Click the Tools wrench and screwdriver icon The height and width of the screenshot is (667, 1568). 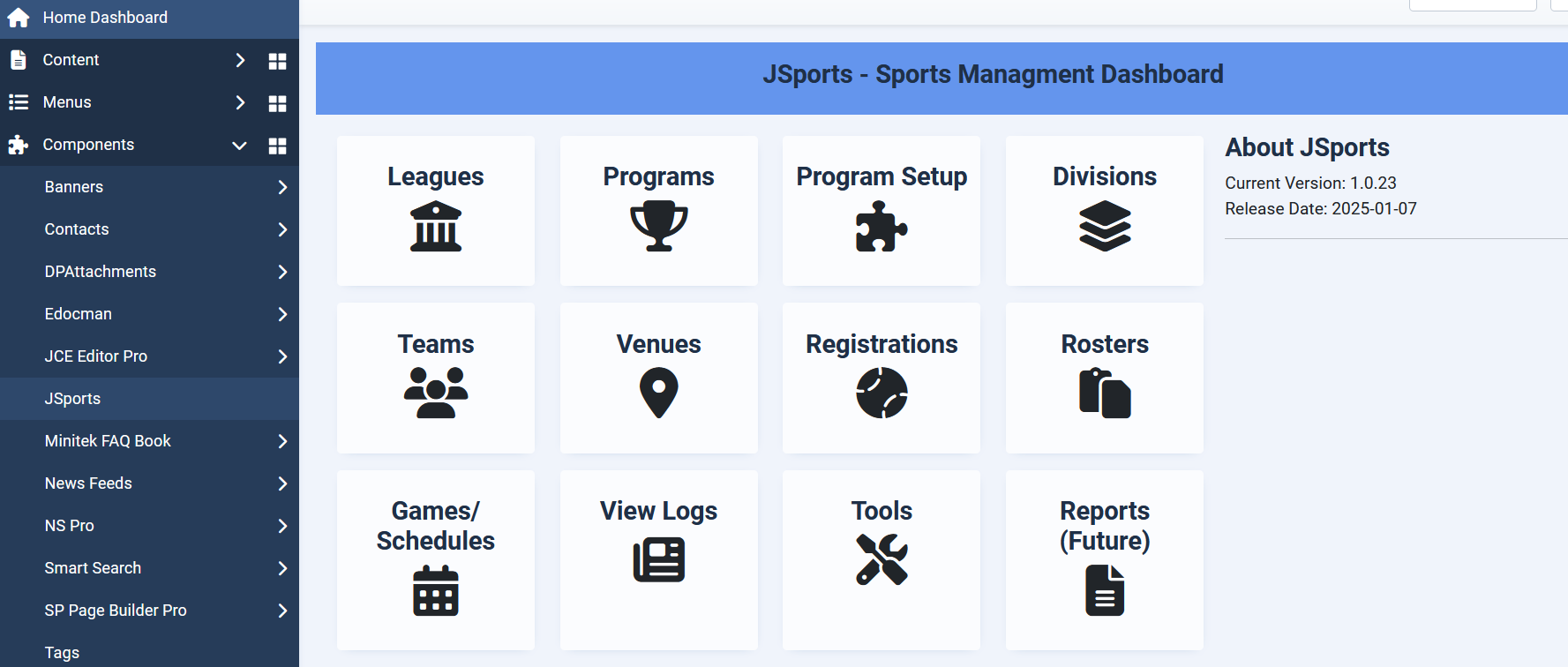point(882,560)
